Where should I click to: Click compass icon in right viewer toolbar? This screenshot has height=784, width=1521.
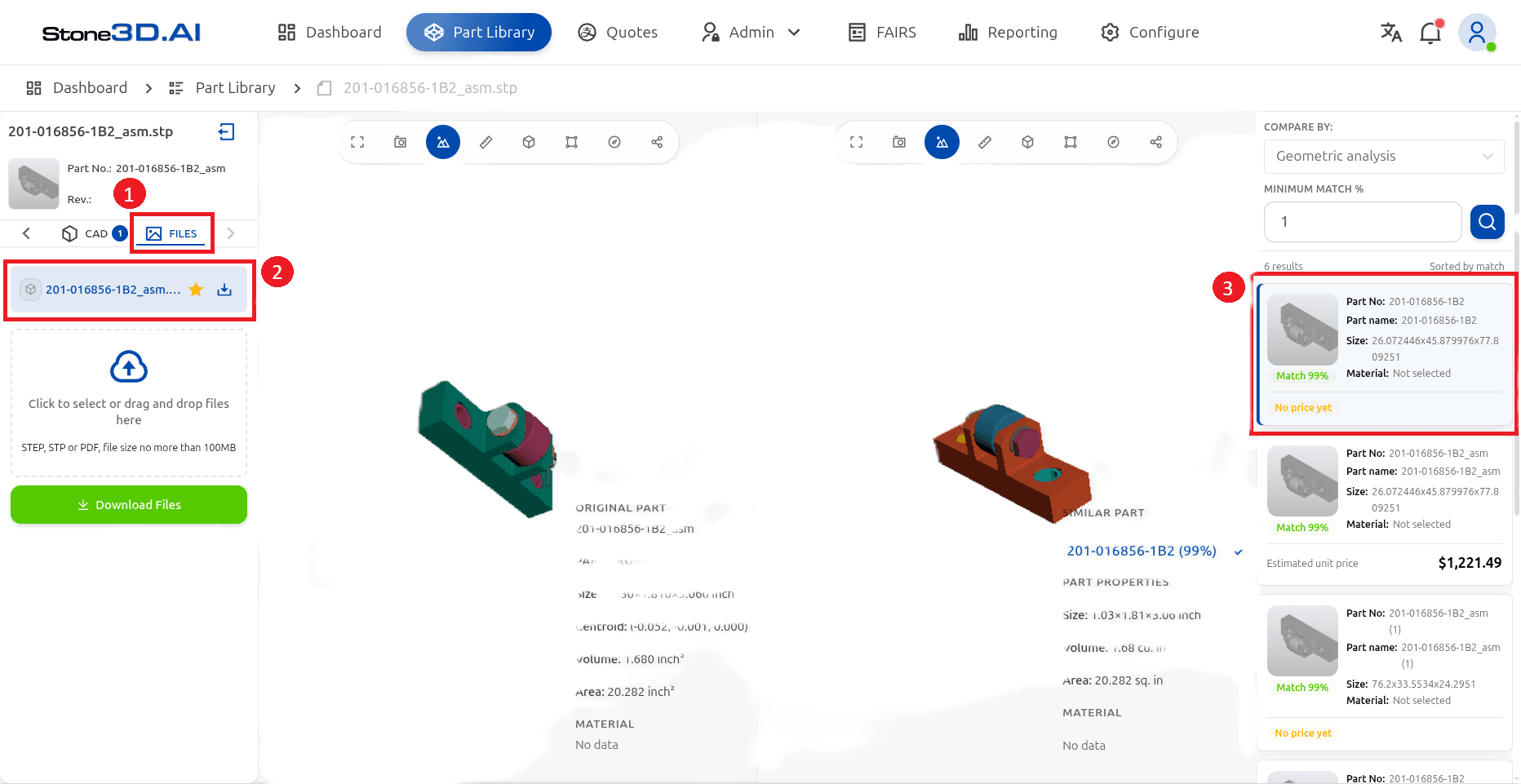tap(1113, 142)
